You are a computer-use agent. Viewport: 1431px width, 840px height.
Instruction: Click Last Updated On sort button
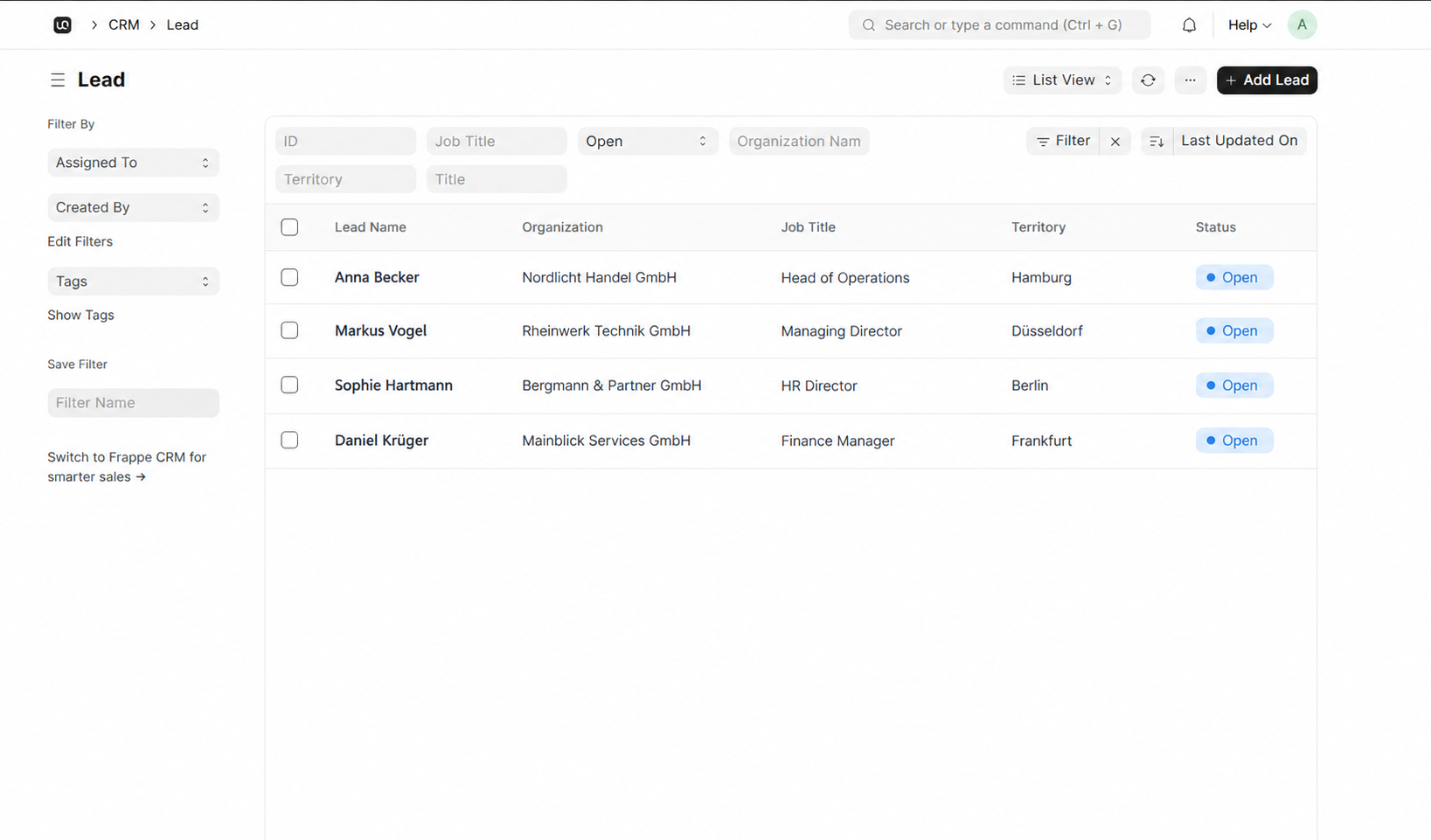coord(1239,141)
